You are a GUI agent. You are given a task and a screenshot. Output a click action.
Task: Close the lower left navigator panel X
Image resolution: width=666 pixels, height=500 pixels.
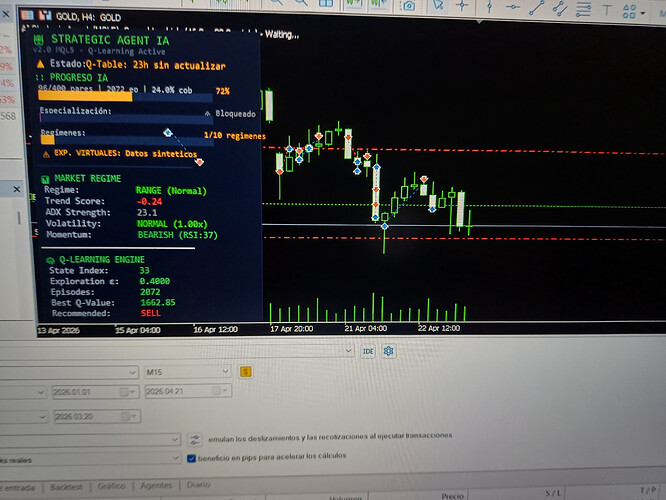point(17,189)
